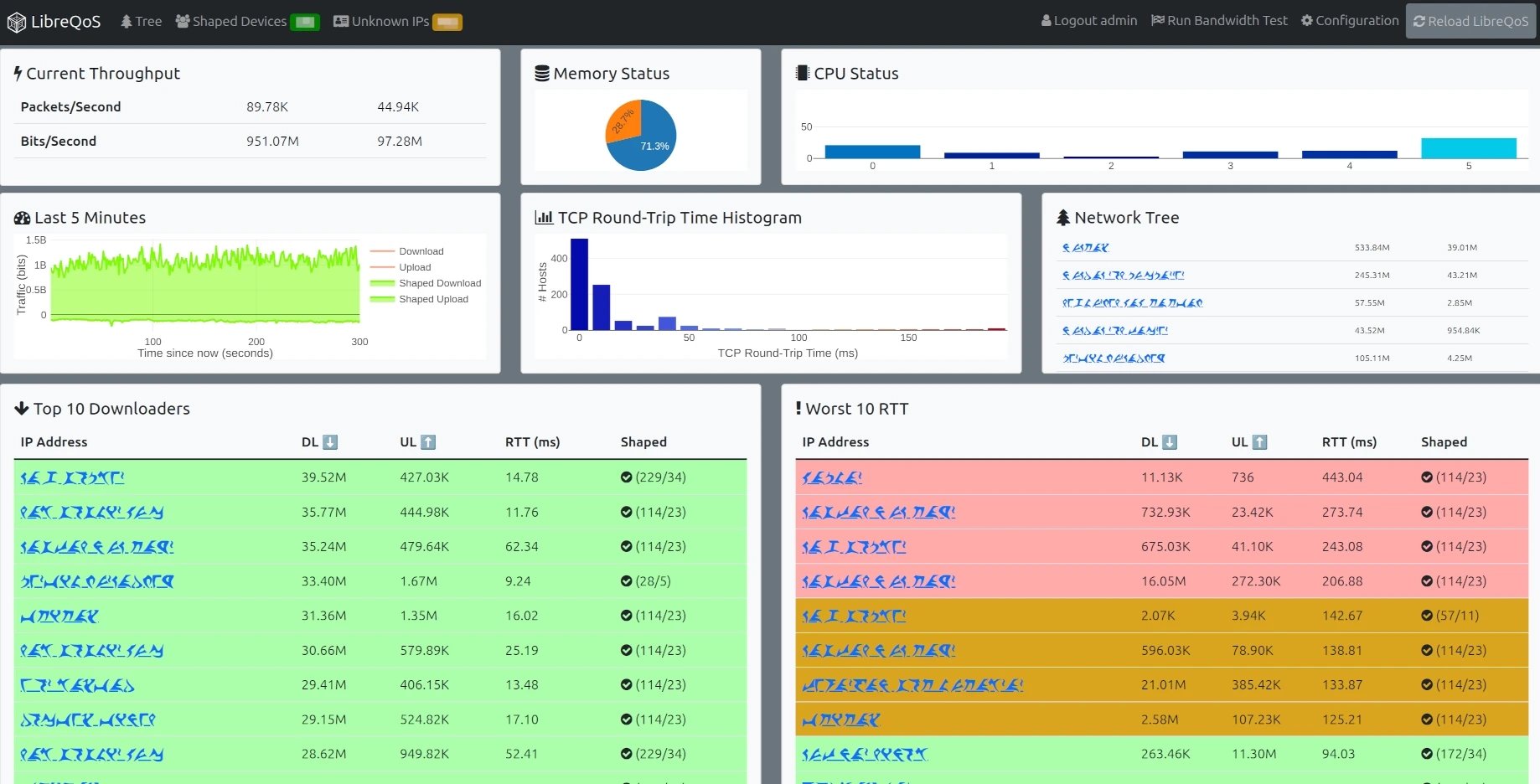Open Shaped Devices from the navbar
This screenshot has width=1540, height=784.
(x=231, y=21)
